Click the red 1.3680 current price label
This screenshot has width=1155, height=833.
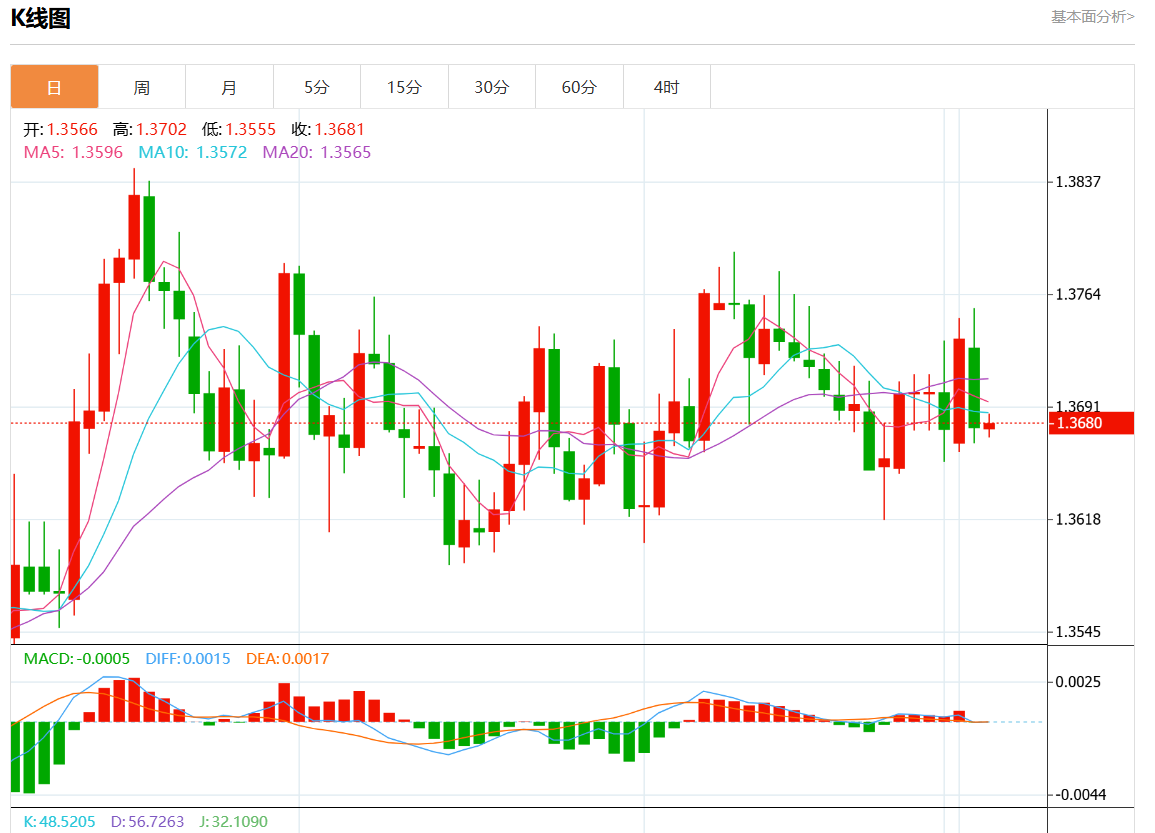pos(1091,423)
